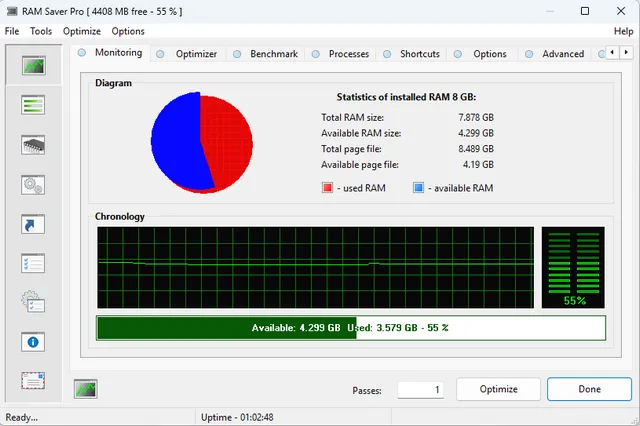Click the RAM usage pie chart
640x426 pixels.
tap(202, 142)
